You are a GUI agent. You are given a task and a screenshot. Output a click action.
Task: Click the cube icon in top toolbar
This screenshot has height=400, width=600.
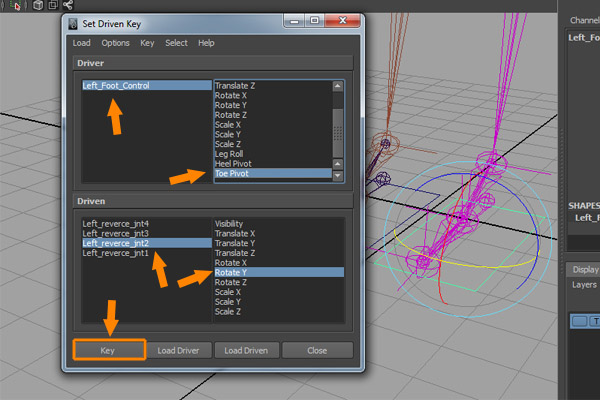coord(37,5)
